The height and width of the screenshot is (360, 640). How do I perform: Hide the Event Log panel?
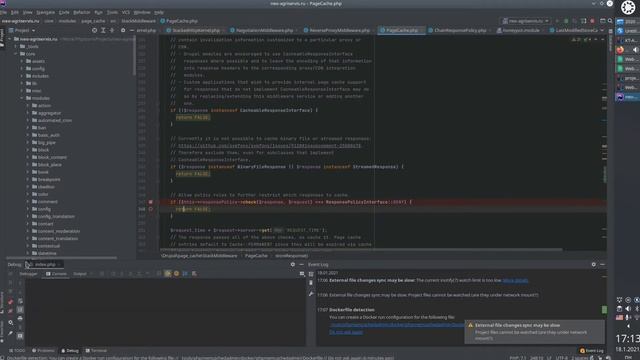(602, 264)
